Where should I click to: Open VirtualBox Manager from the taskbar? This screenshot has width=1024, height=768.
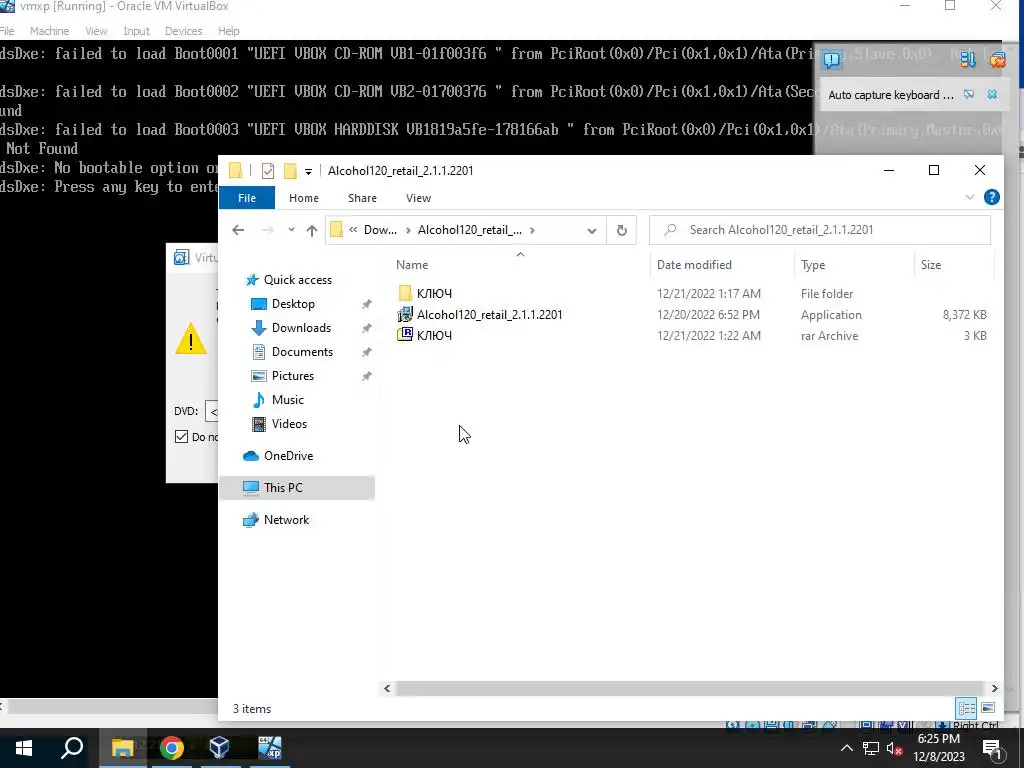[219, 748]
